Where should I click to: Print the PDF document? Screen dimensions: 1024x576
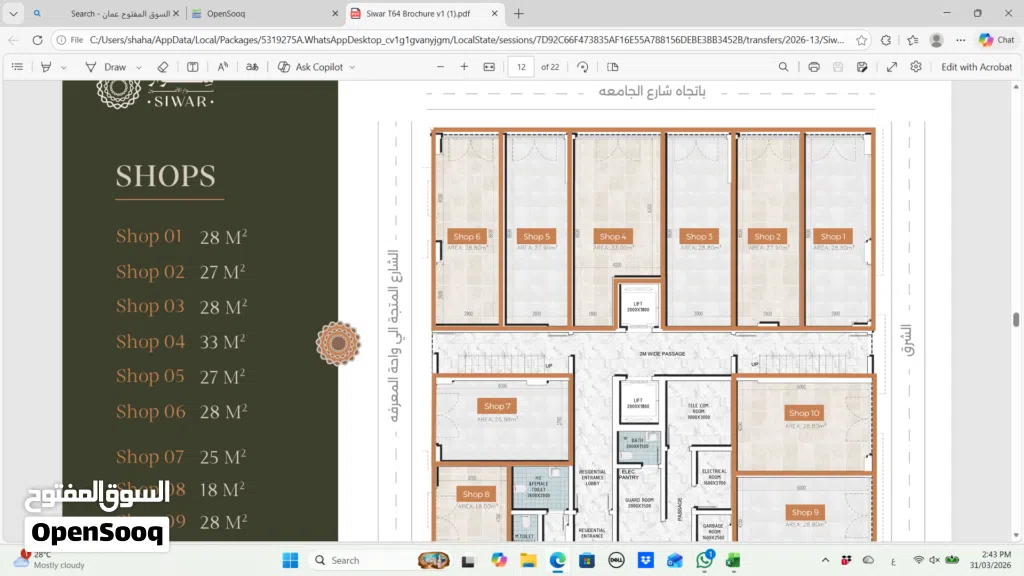pyautogui.click(x=814, y=67)
